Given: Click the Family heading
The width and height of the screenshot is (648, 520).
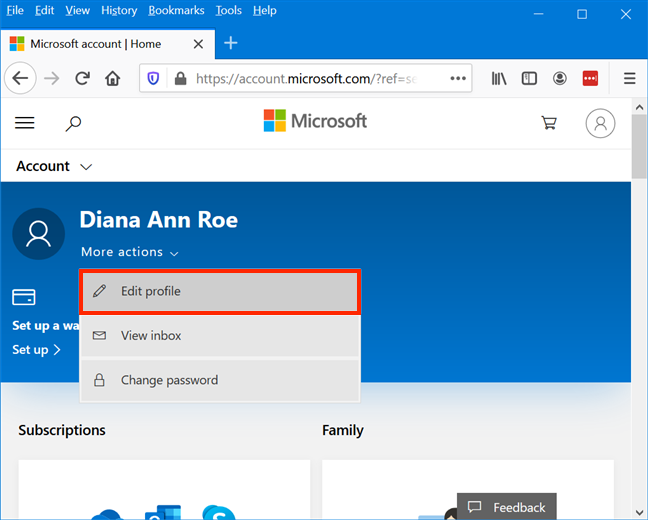Looking at the screenshot, I should point(343,430).
